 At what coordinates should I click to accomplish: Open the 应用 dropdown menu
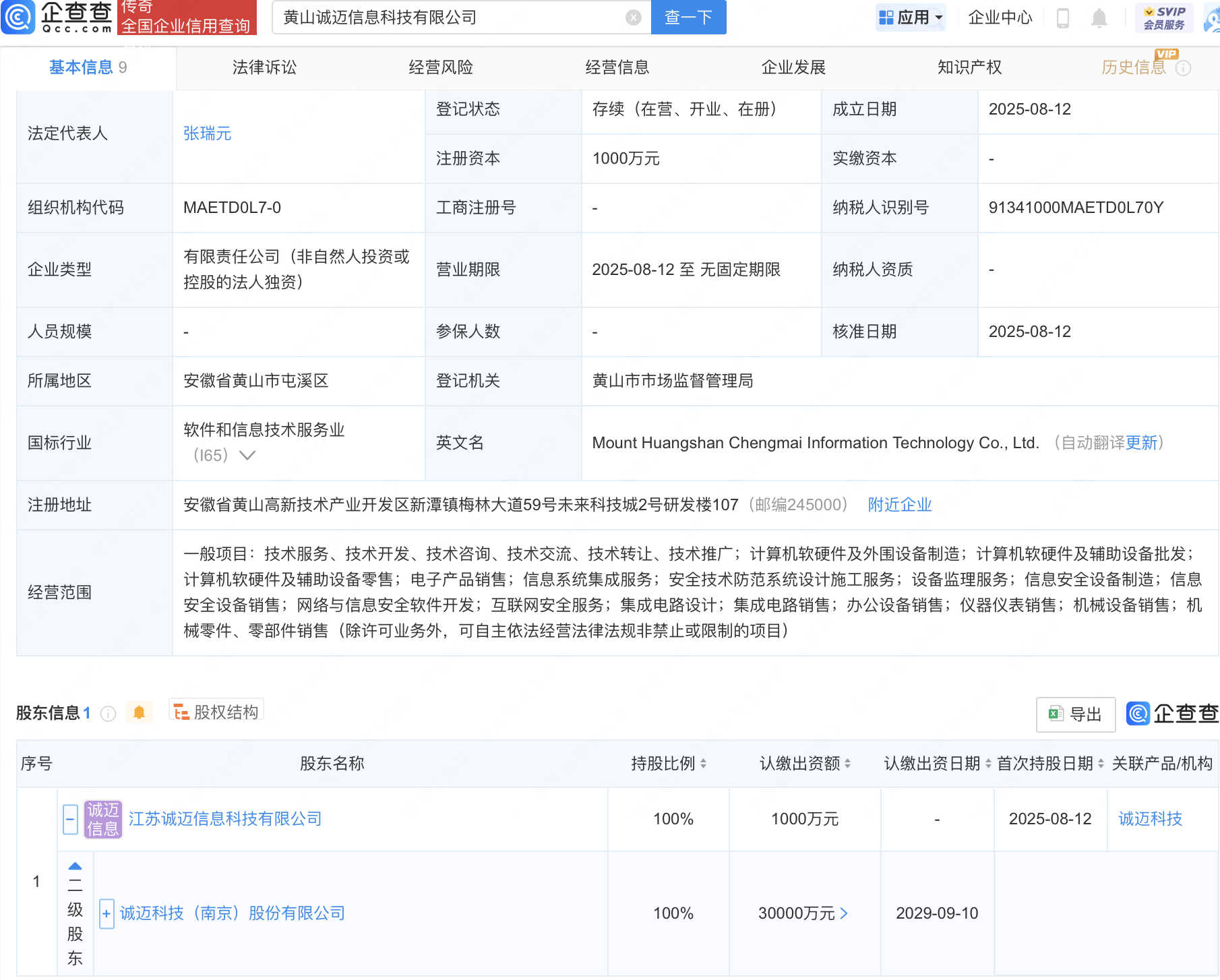(x=911, y=18)
